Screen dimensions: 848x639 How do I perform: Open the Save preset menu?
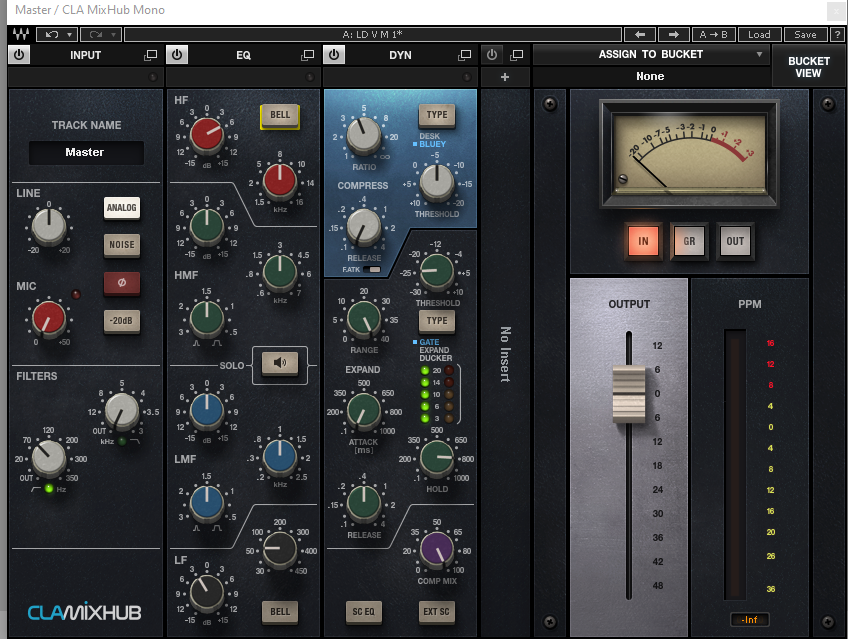(805, 34)
